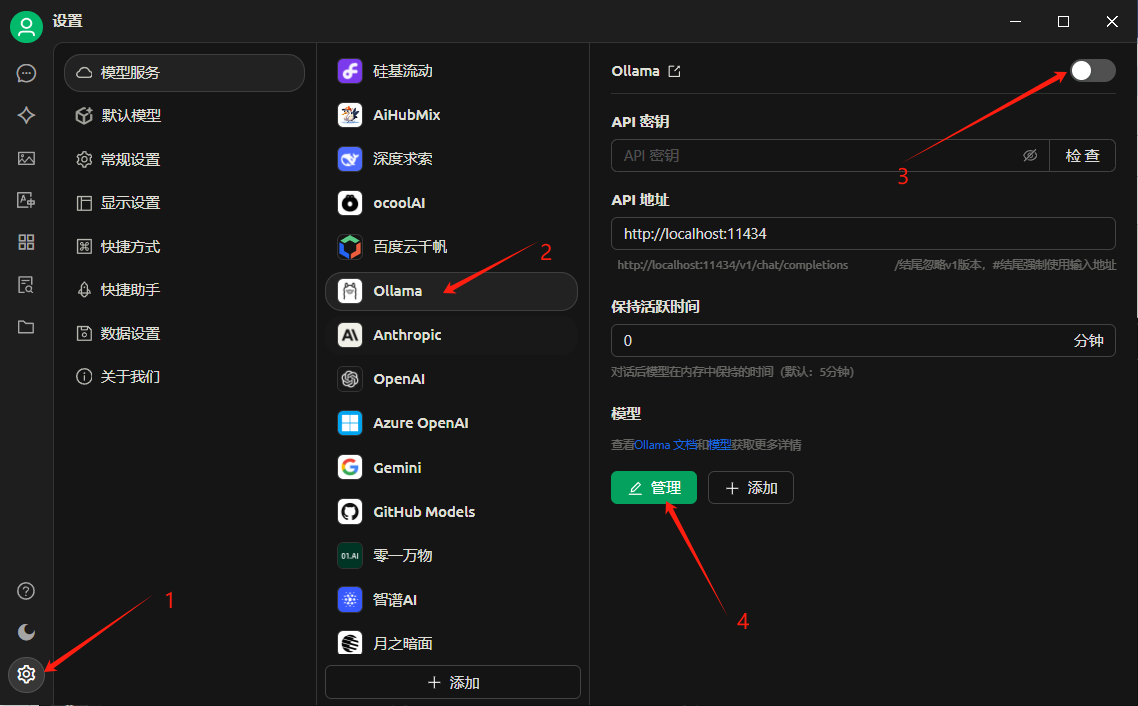Click the API 地址 input field
The height and width of the screenshot is (706, 1138).
(863, 234)
